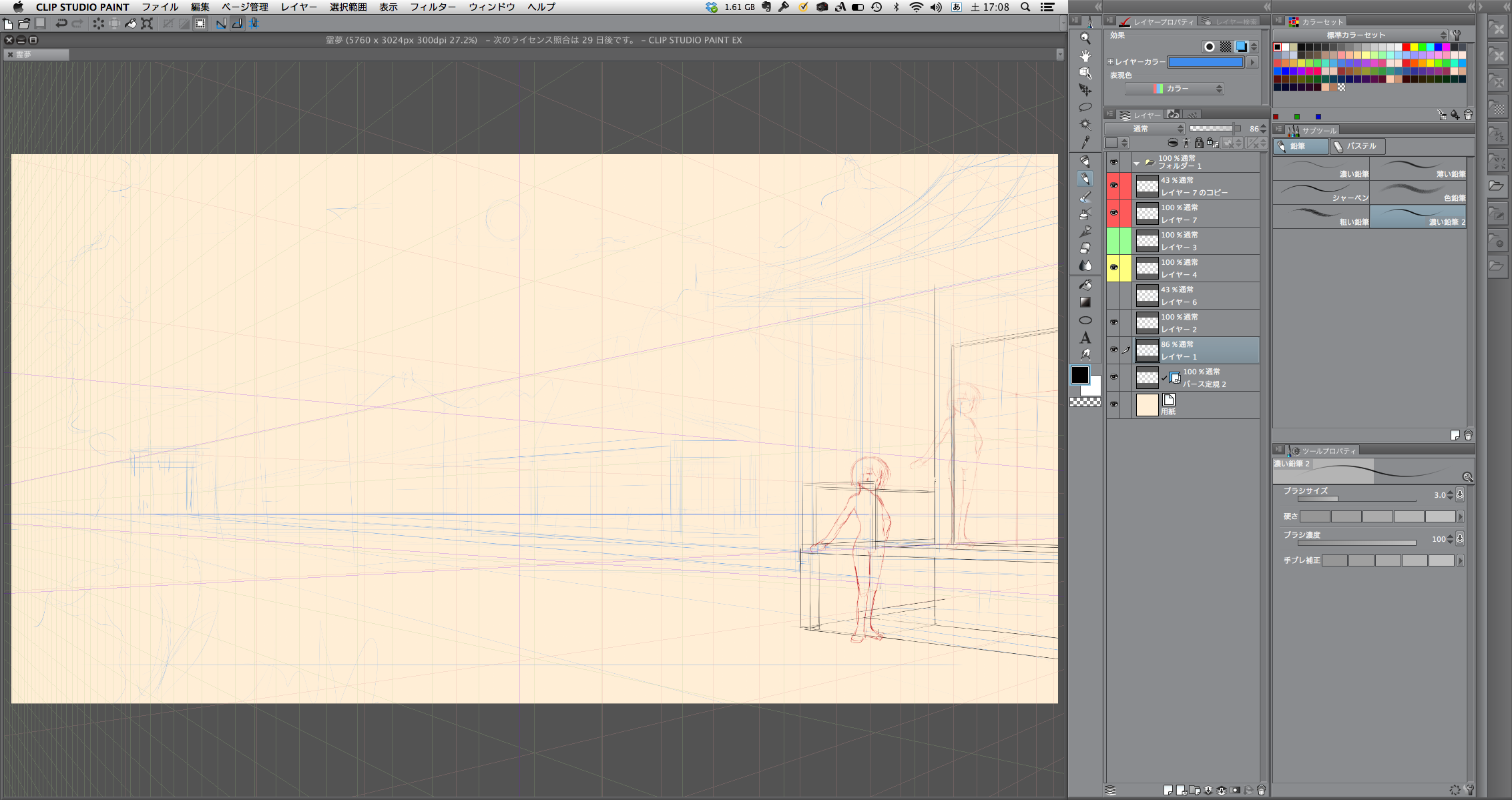Viewport: 1512px width, 800px height.
Task: Select the Auto select magic wand tool
Action: pyautogui.click(x=1085, y=124)
